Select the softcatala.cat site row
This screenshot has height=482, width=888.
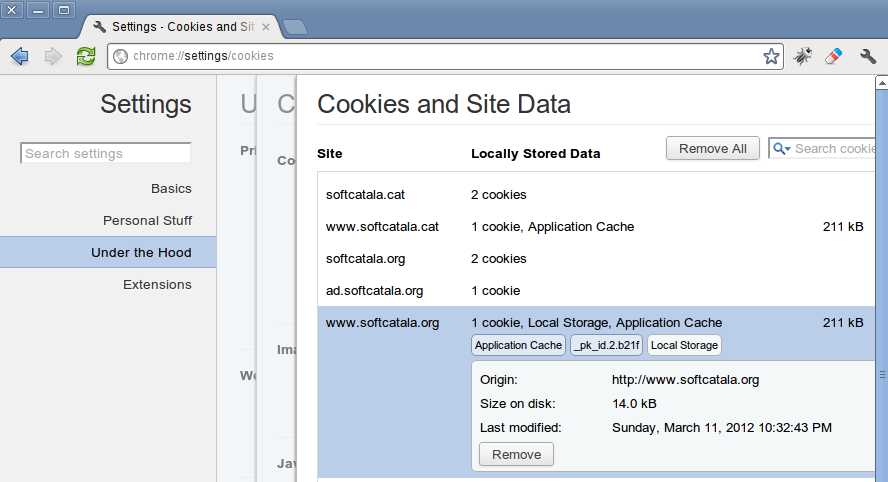[596, 194]
